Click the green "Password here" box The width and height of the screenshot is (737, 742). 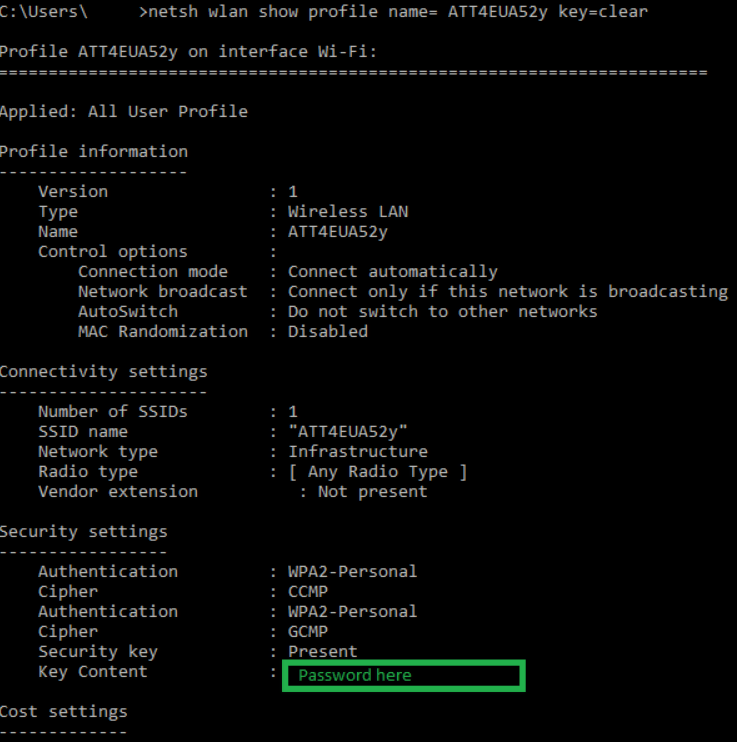(403, 675)
